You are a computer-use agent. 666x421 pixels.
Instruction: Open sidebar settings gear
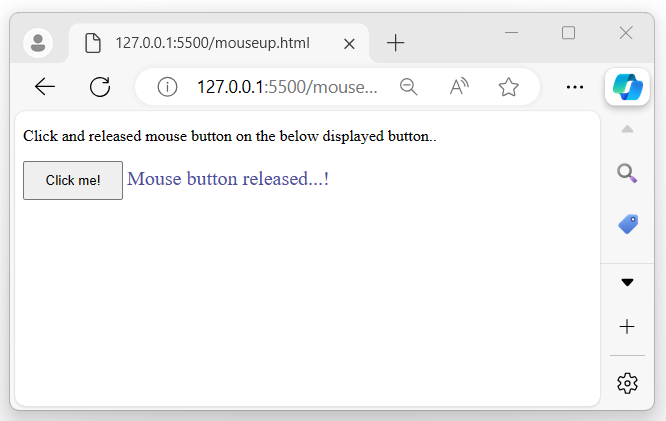point(627,382)
